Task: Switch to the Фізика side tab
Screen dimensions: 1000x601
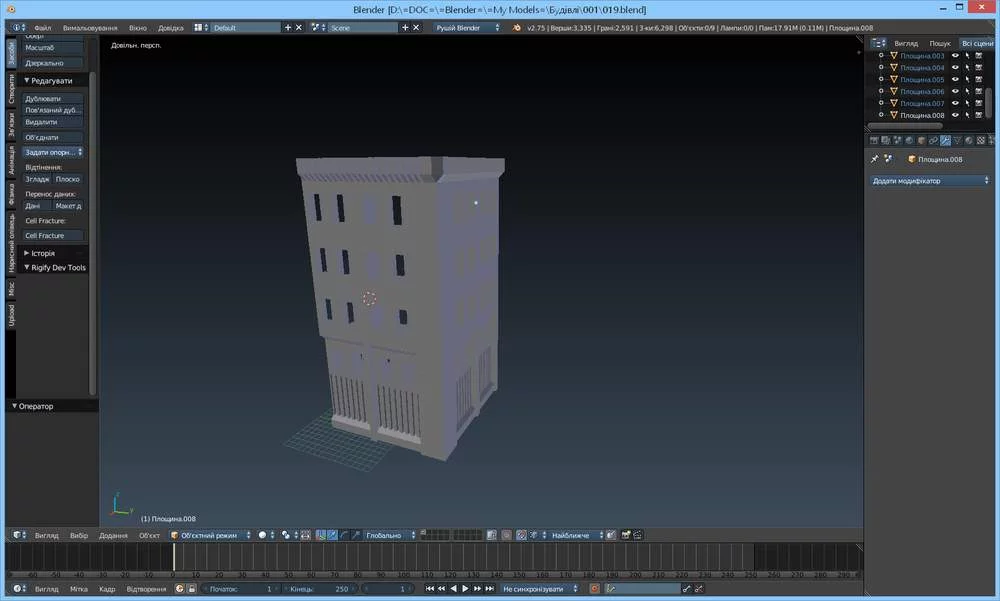Action: 11,192
